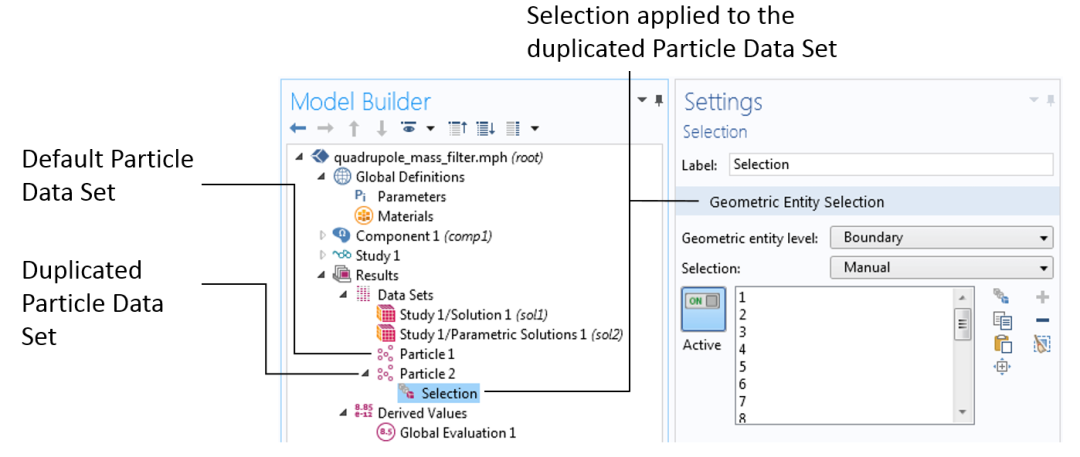Screen dimensions: 1080x457
Task: Click the Results icon
Action: 342,275
